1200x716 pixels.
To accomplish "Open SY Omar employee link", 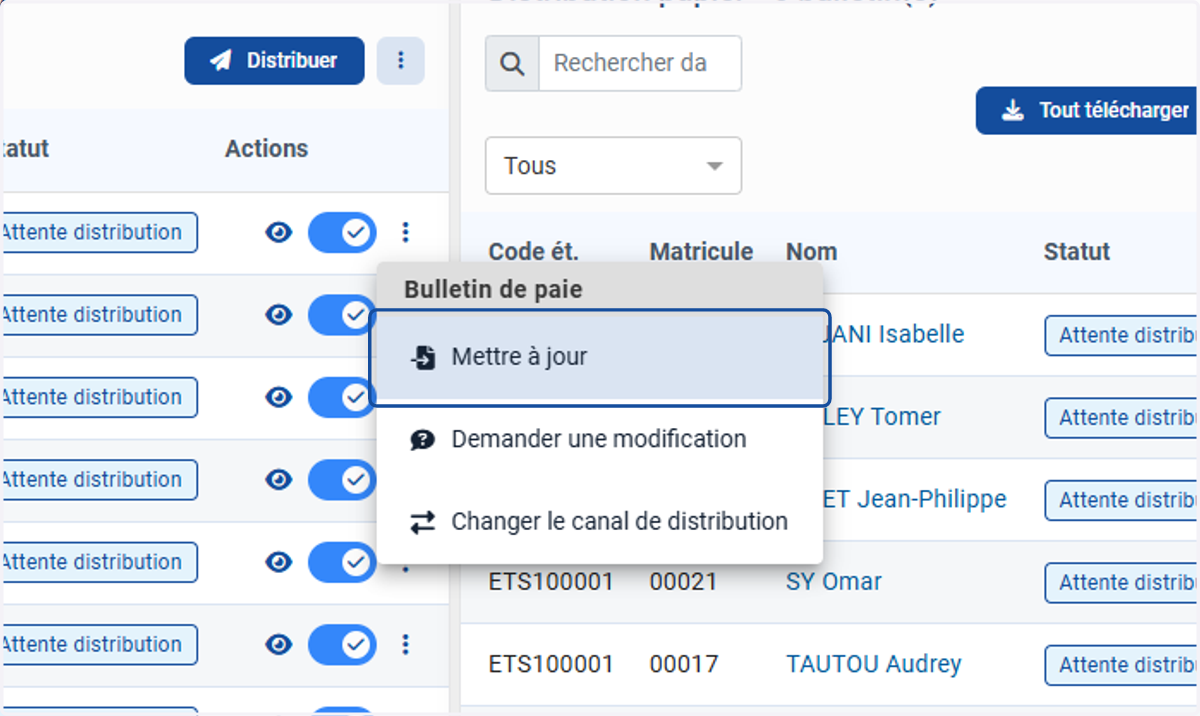I will pyautogui.click(x=834, y=581).
